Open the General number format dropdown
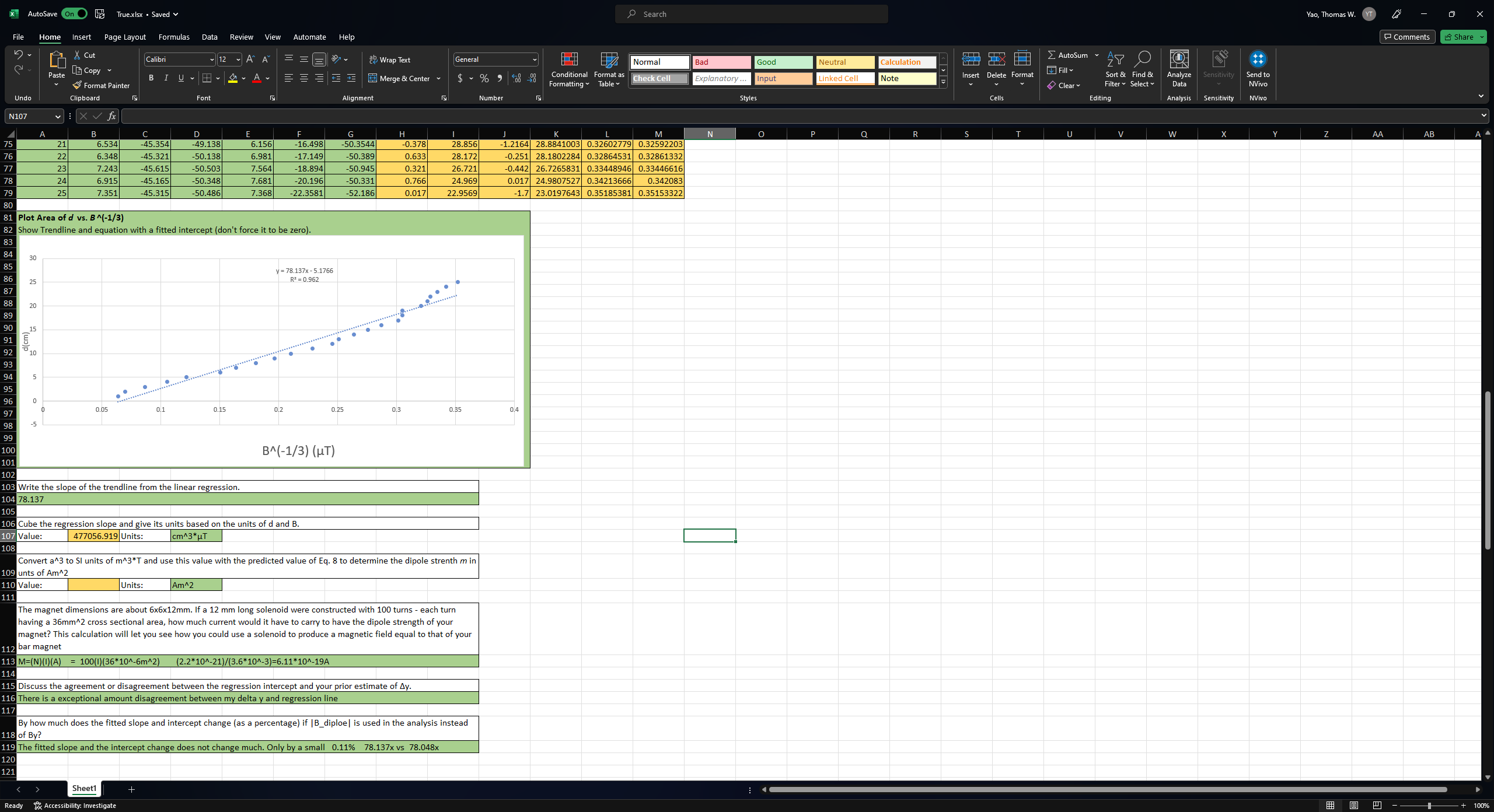This screenshot has height=812, width=1494. pyautogui.click(x=534, y=60)
